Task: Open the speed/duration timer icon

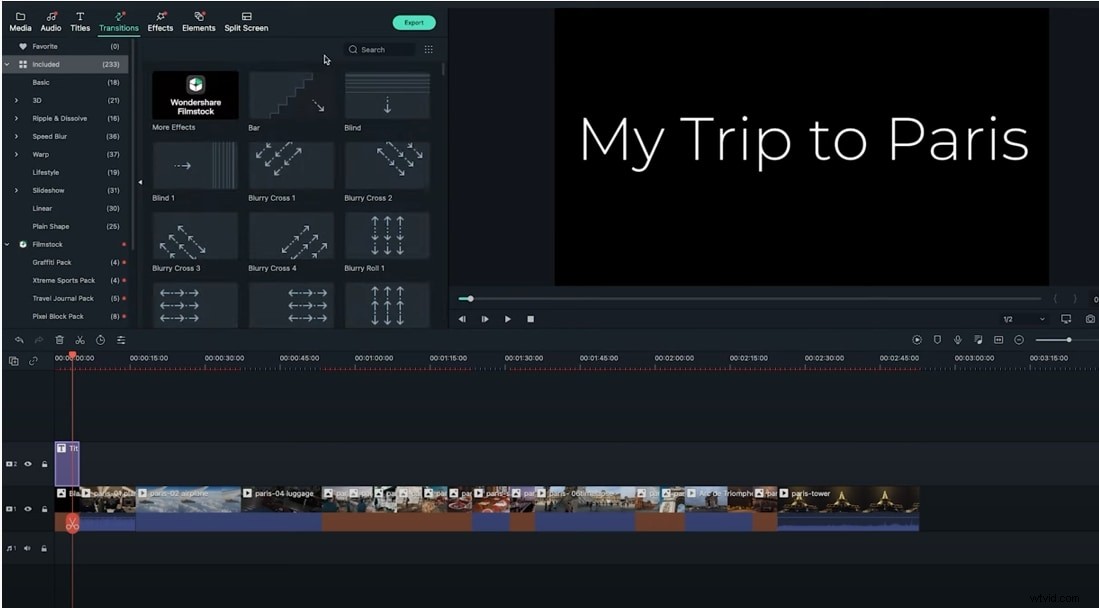Action: pyautogui.click(x=100, y=339)
